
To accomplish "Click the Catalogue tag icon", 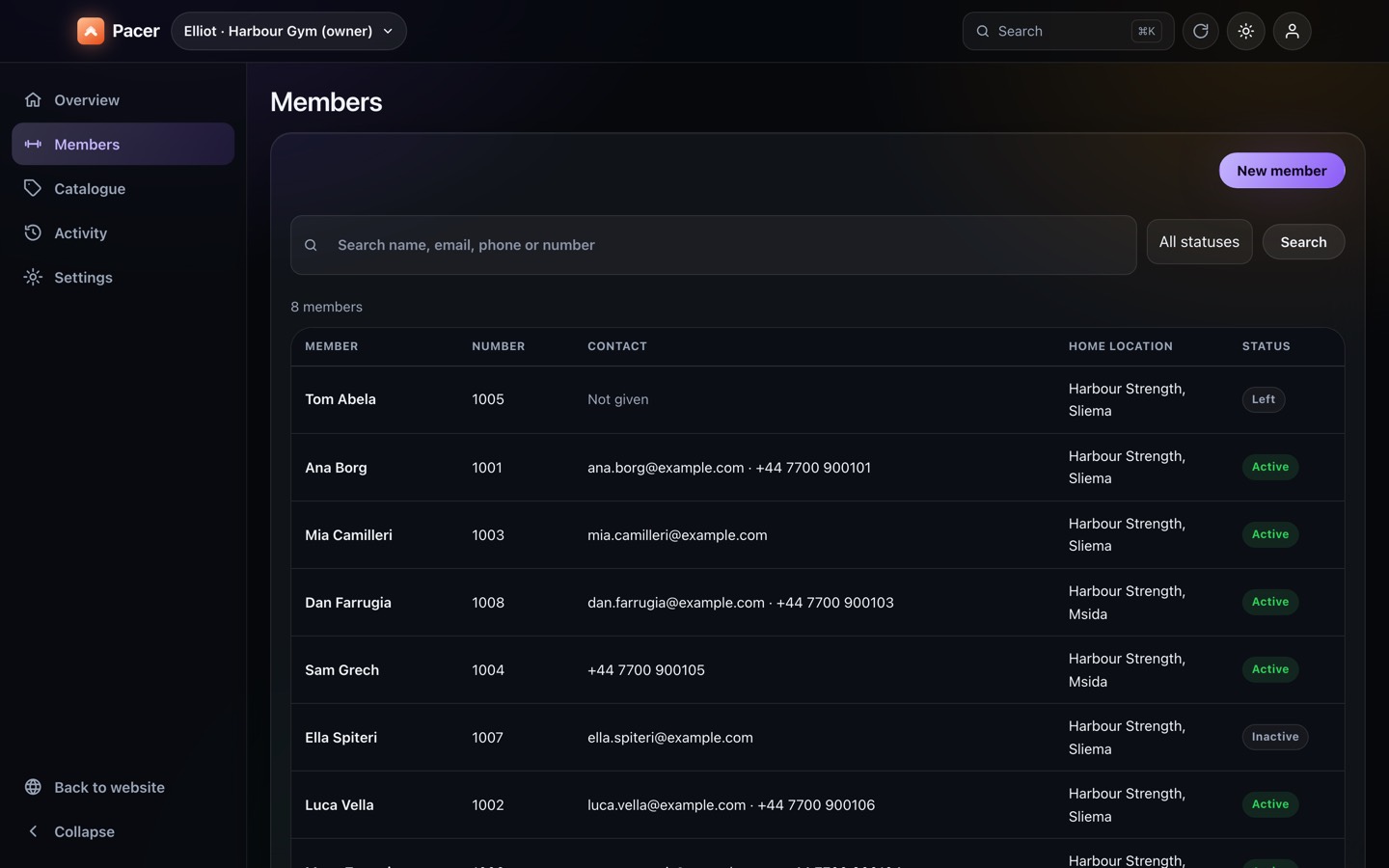I will coord(33,189).
